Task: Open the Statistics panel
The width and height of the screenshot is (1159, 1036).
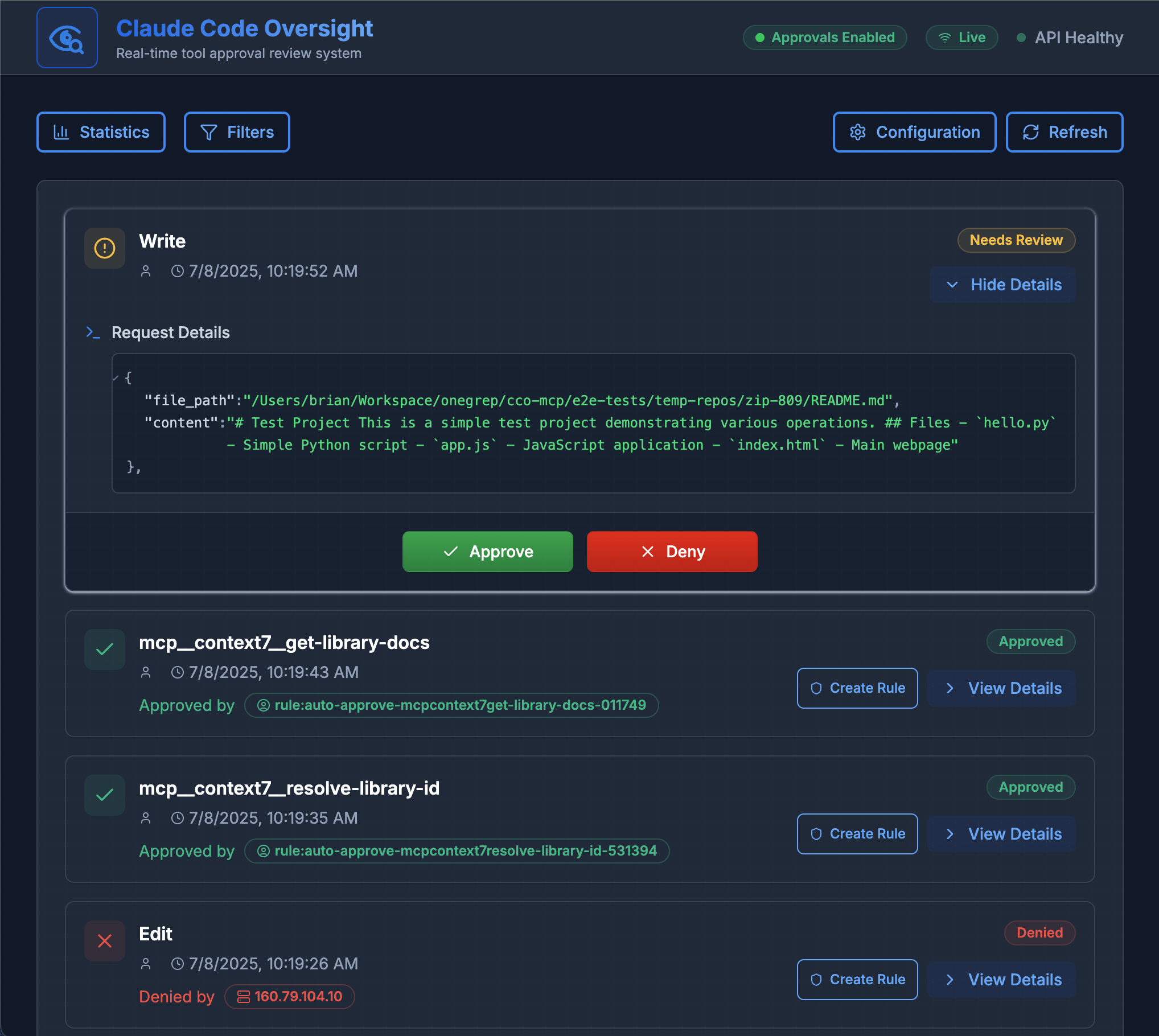Action: click(101, 132)
